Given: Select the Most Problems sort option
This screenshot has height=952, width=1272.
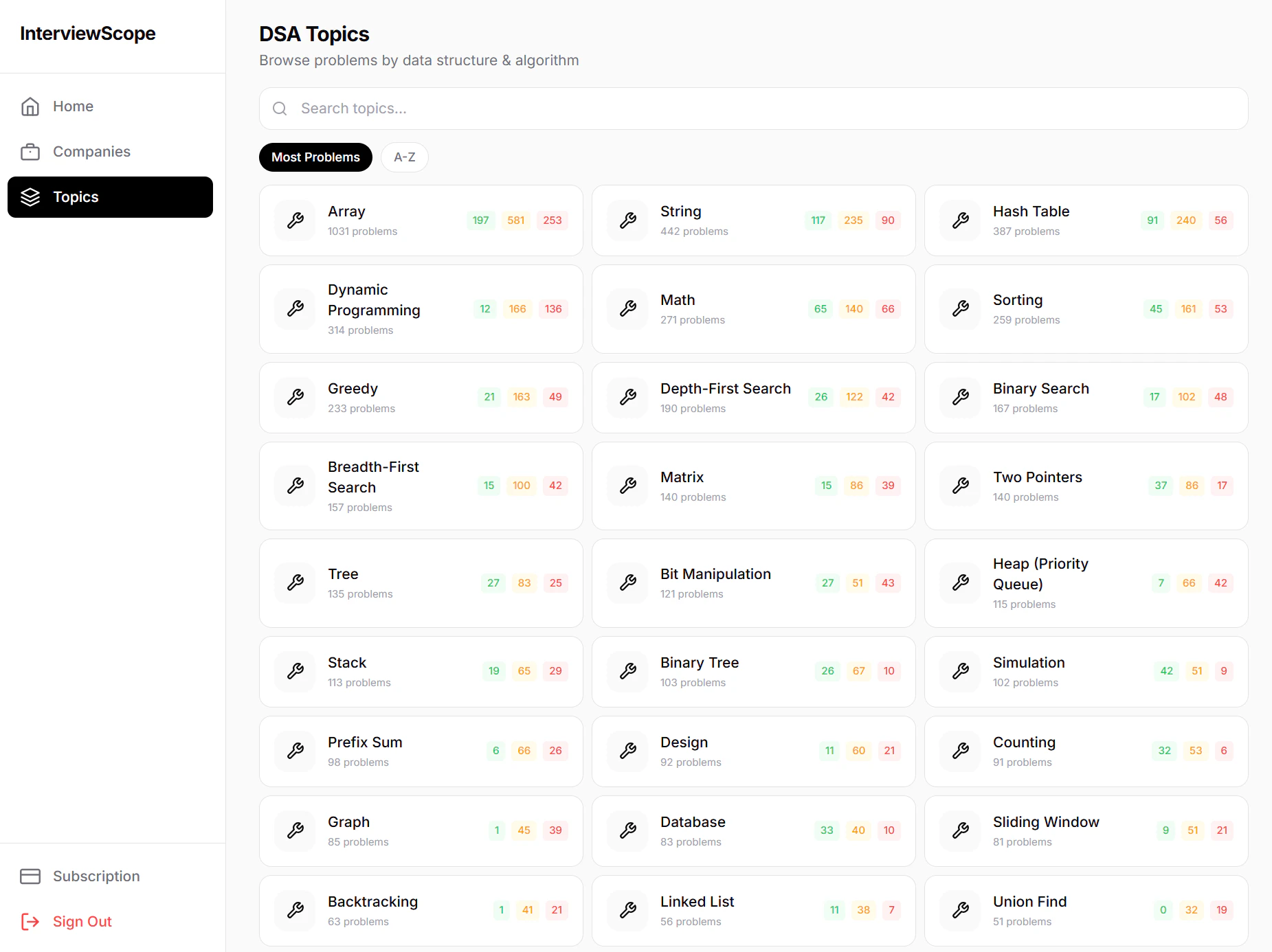Looking at the screenshot, I should pos(315,157).
